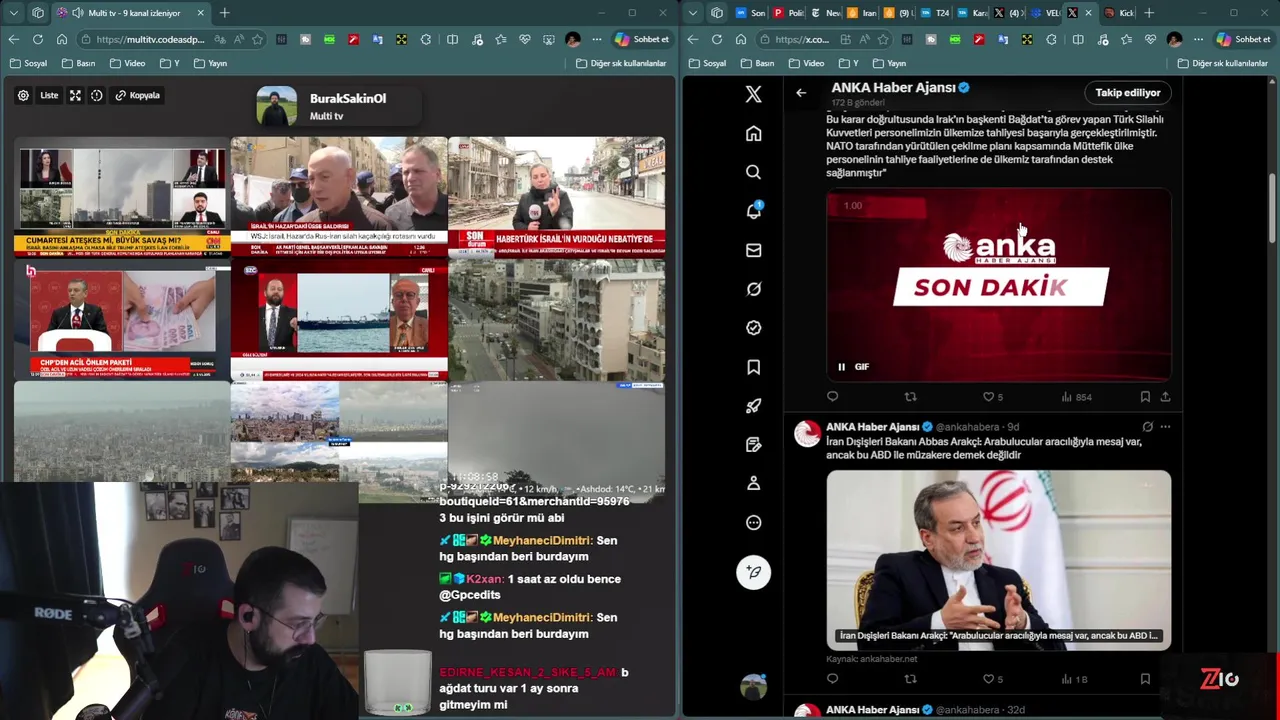The height and width of the screenshot is (720, 1280).
Task: Open Video bookmarks folder in right browser
Action: [x=806, y=63]
